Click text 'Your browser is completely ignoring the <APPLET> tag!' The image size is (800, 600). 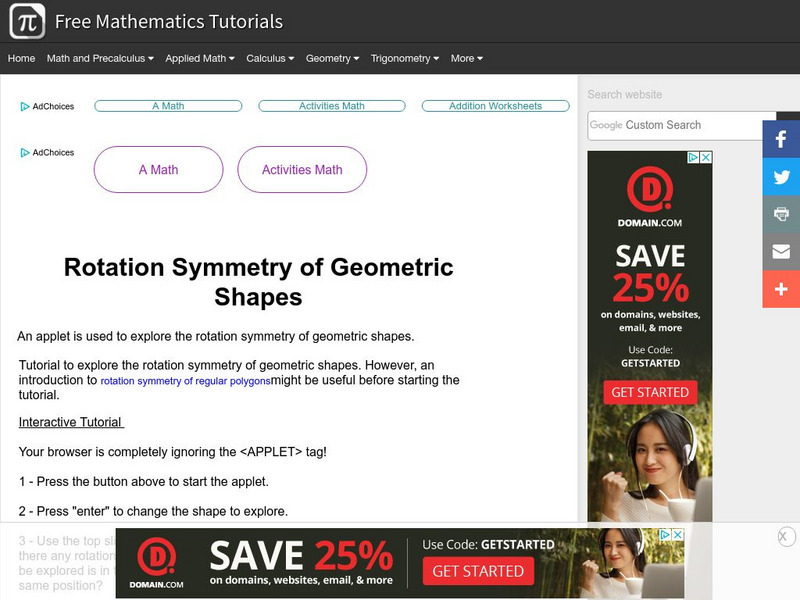172,452
